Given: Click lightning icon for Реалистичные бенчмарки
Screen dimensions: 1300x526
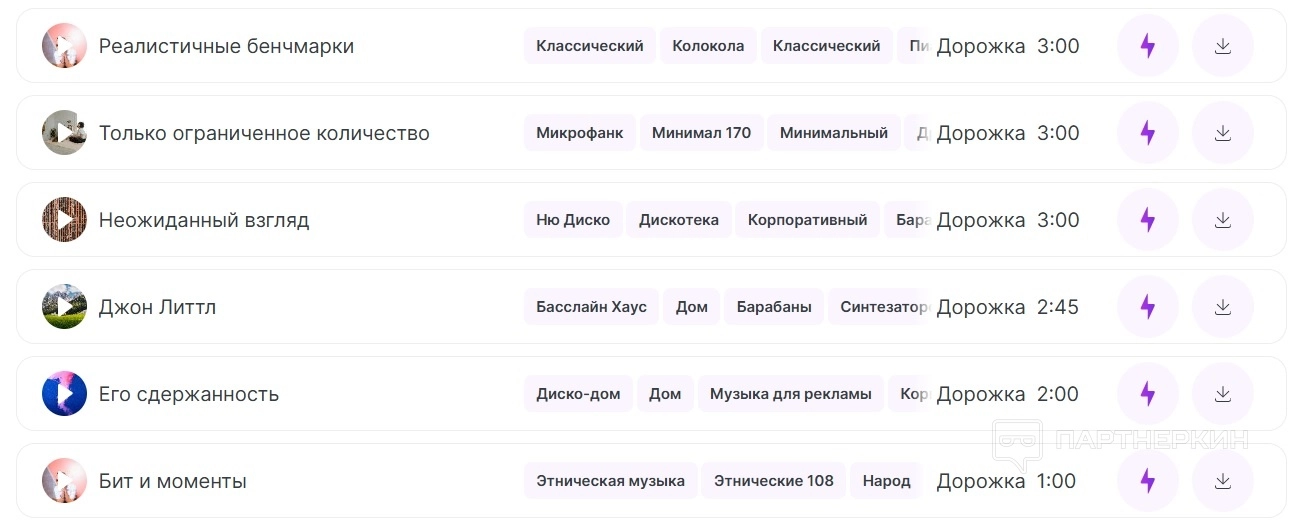Looking at the screenshot, I should pyautogui.click(x=1147, y=46).
